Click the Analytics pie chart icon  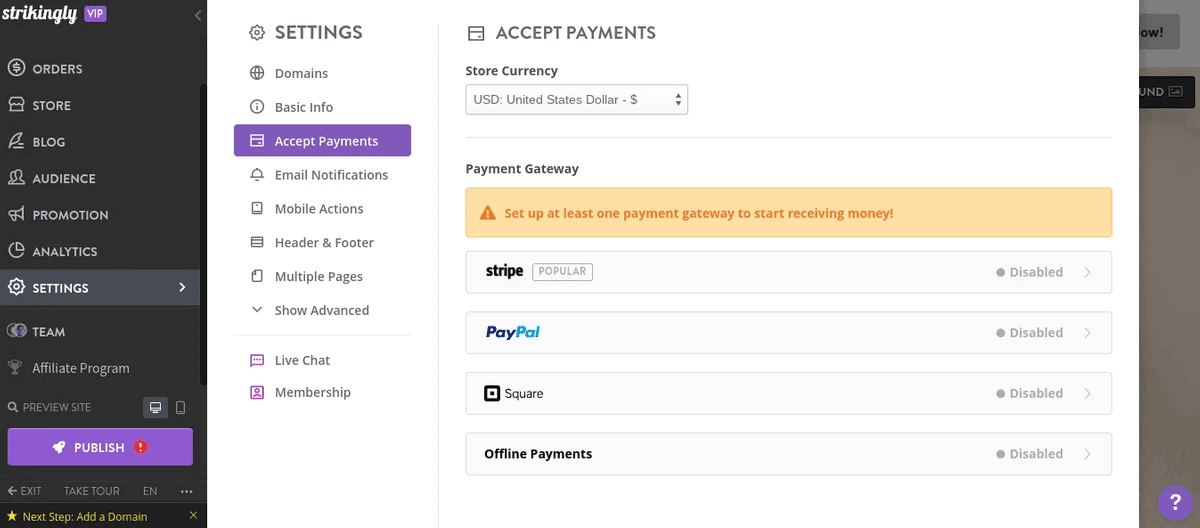(x=16, y=251)
